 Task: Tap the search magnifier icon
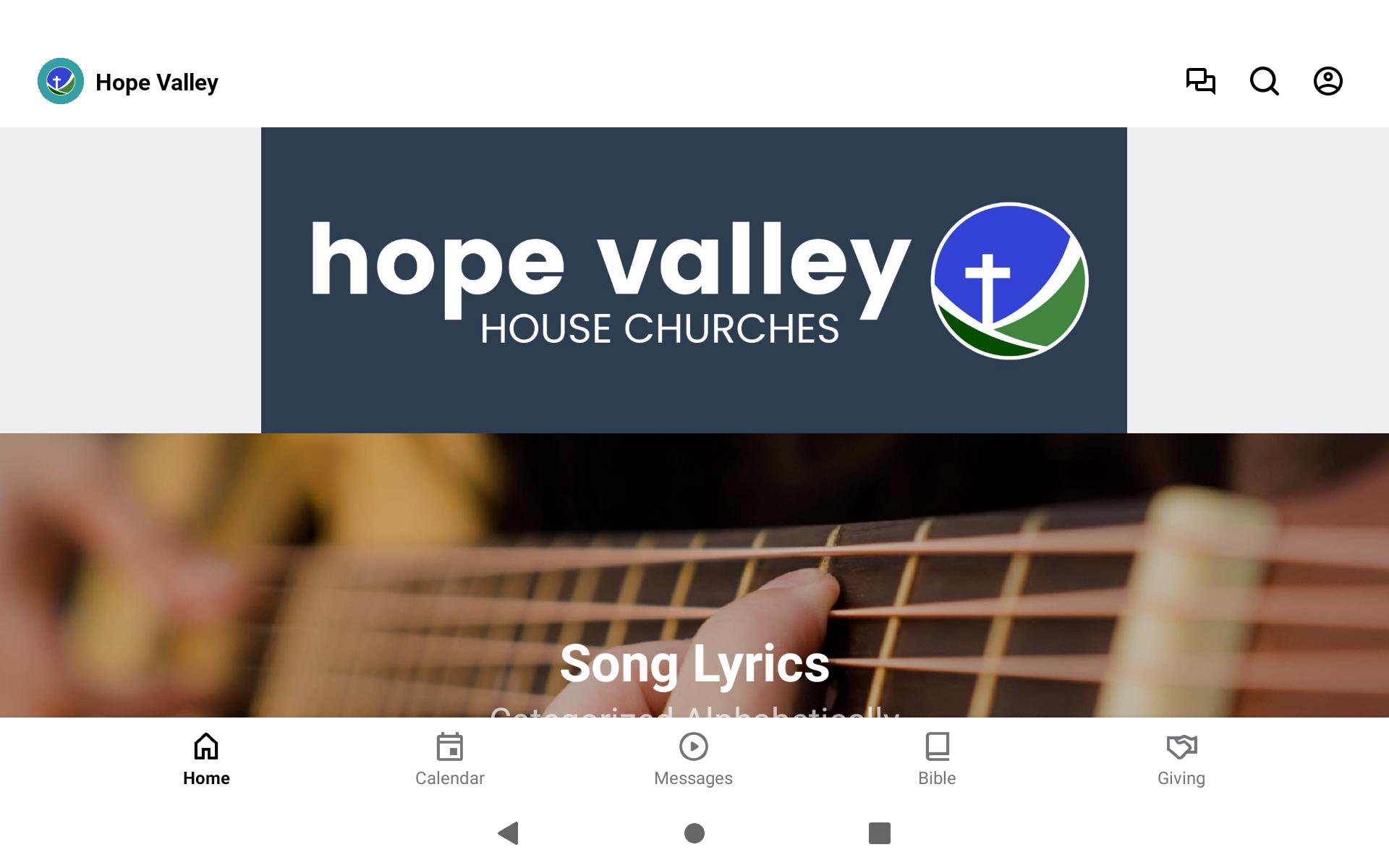tap(1265, 81)
